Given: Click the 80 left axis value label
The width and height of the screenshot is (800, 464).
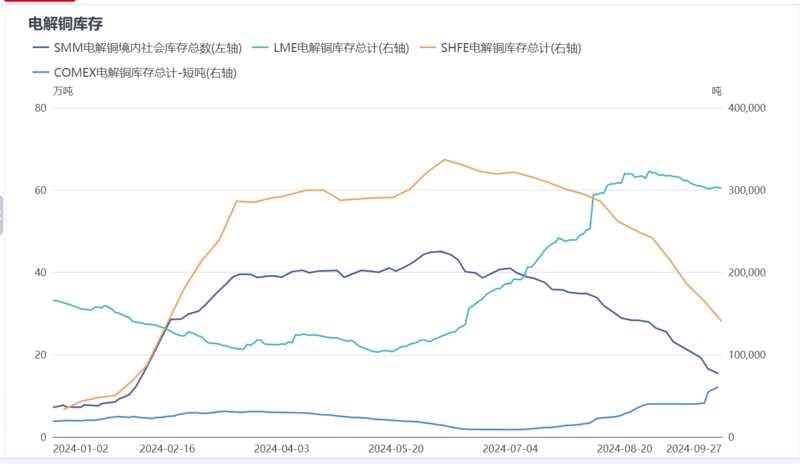Looking at the screenshot, I should tap(41, 108).
